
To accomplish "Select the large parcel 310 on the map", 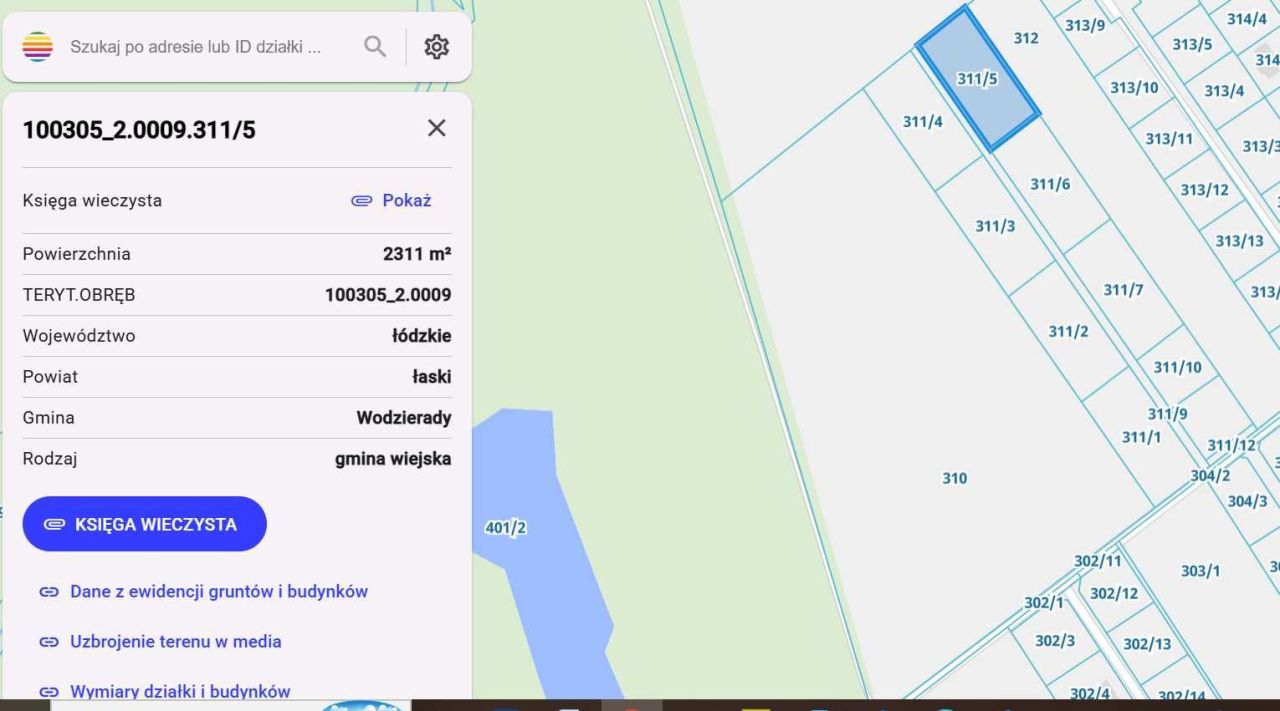I will [x=955, y=478].
